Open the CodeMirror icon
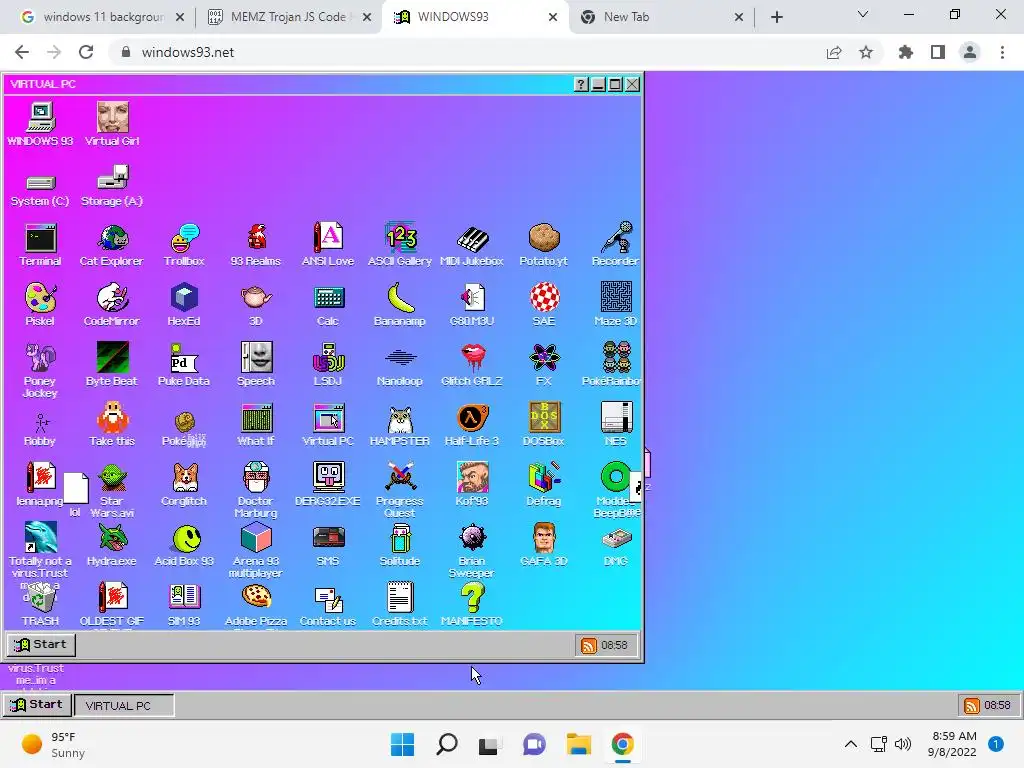The image size is (1024, 768). pyautogui.click(x=112, y=305)
